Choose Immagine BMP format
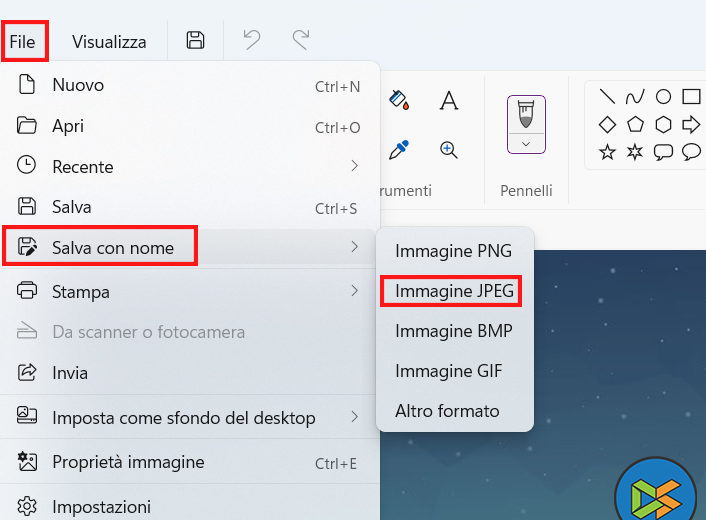 pos(454,331)
